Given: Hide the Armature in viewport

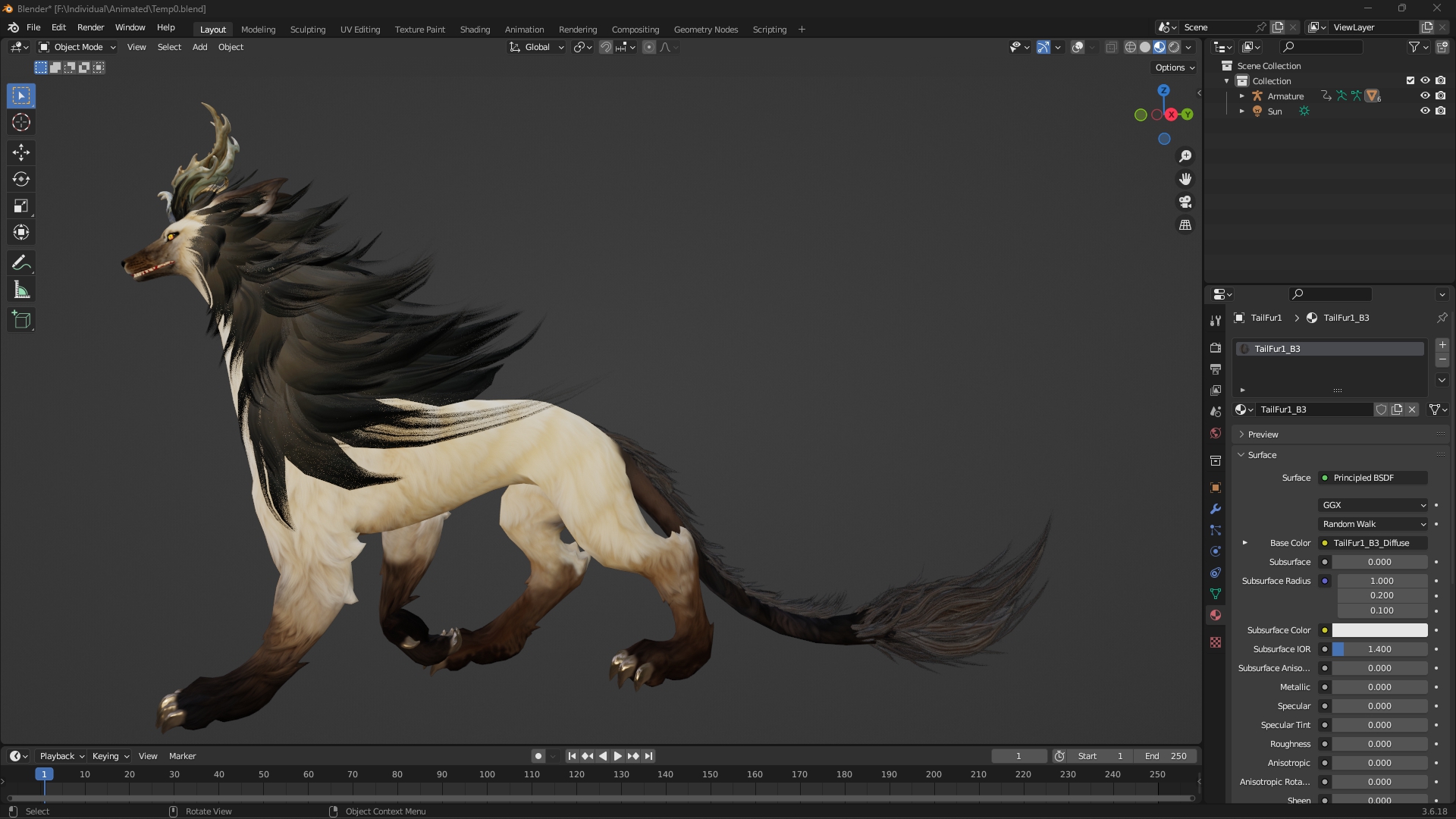Looking at the screenshot, I should point(1425,96).
